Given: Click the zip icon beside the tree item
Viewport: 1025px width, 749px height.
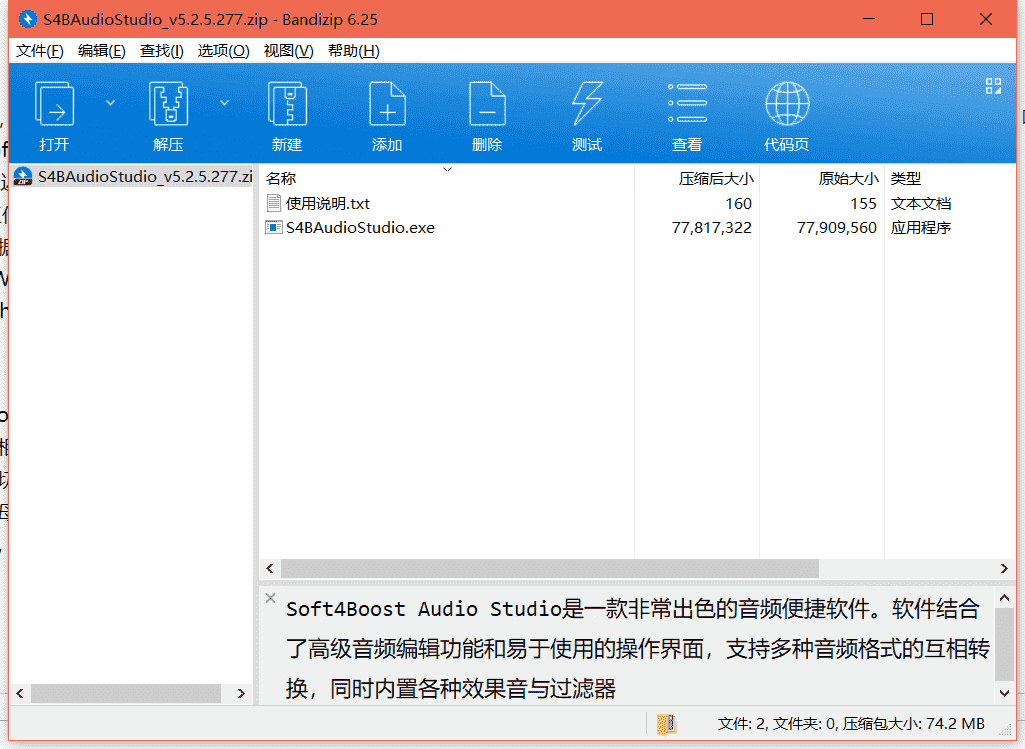Looking at the screenshot, I should pyautogui.click(x=23, y=176).
